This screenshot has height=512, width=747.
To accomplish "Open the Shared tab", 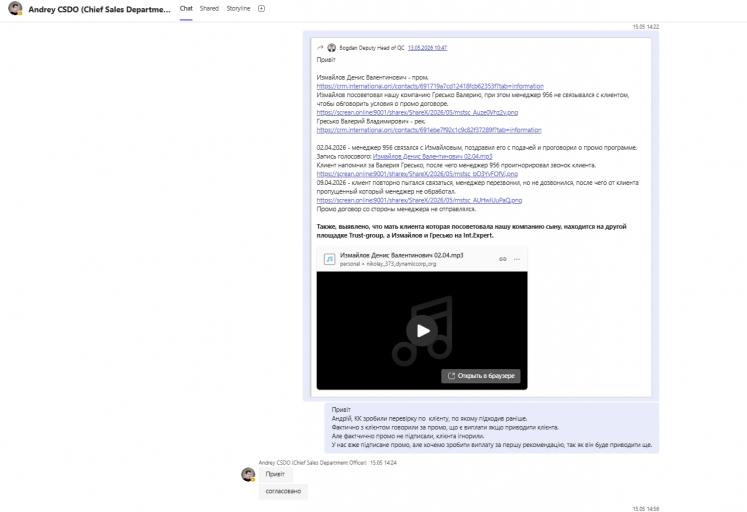I will (209, 9).
